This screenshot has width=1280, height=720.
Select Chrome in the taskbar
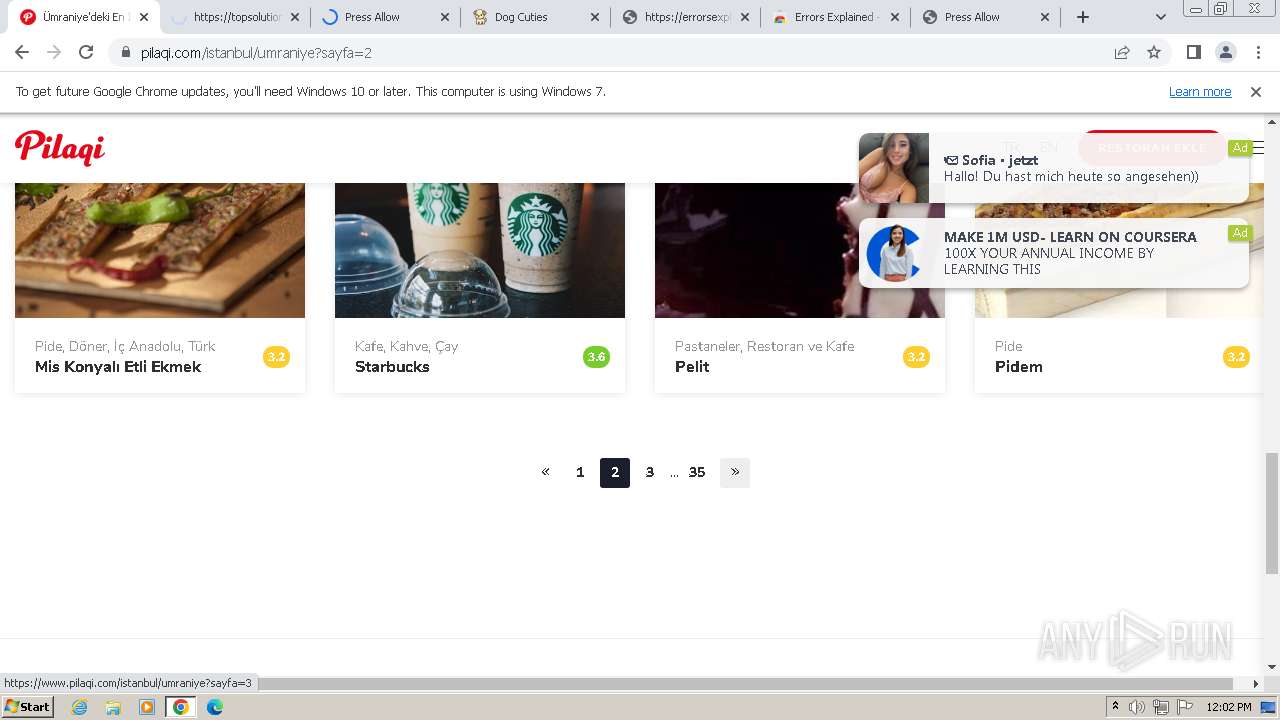tap(180, 707)
